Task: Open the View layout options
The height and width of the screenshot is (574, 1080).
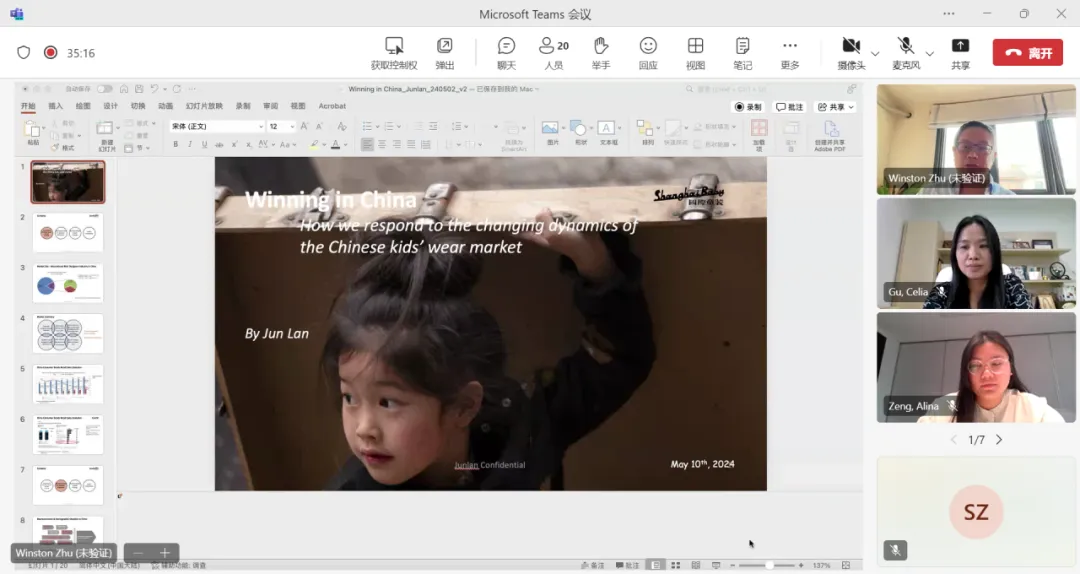Action: [695, 53]
